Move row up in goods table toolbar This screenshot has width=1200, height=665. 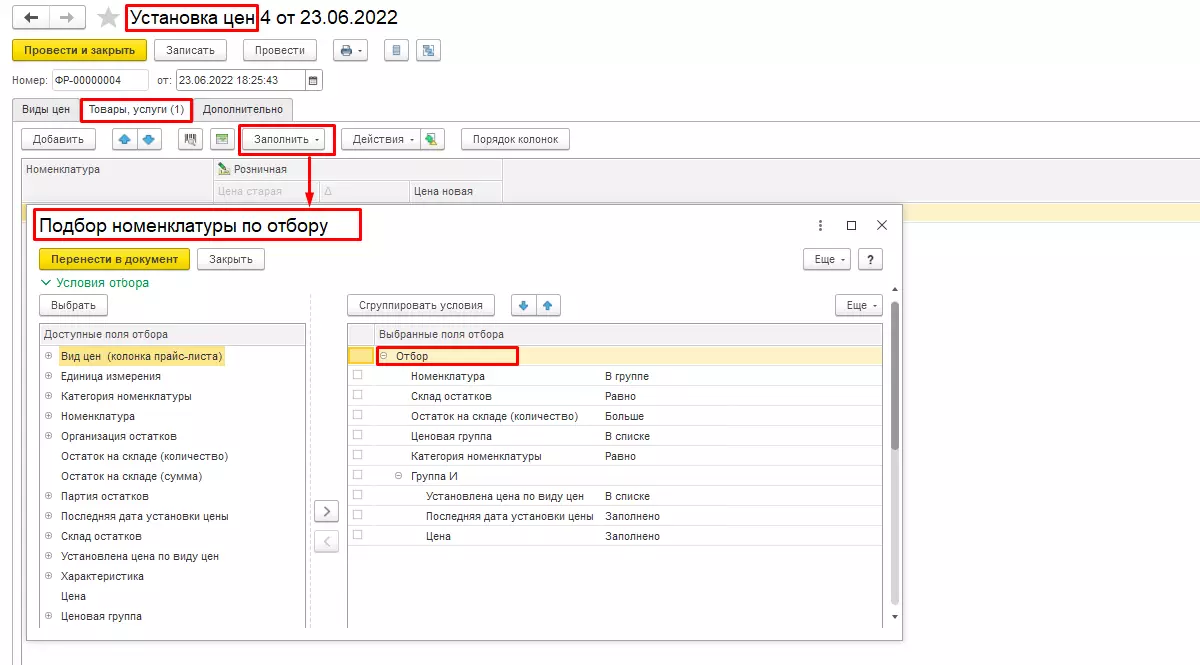tap(125, 139)
